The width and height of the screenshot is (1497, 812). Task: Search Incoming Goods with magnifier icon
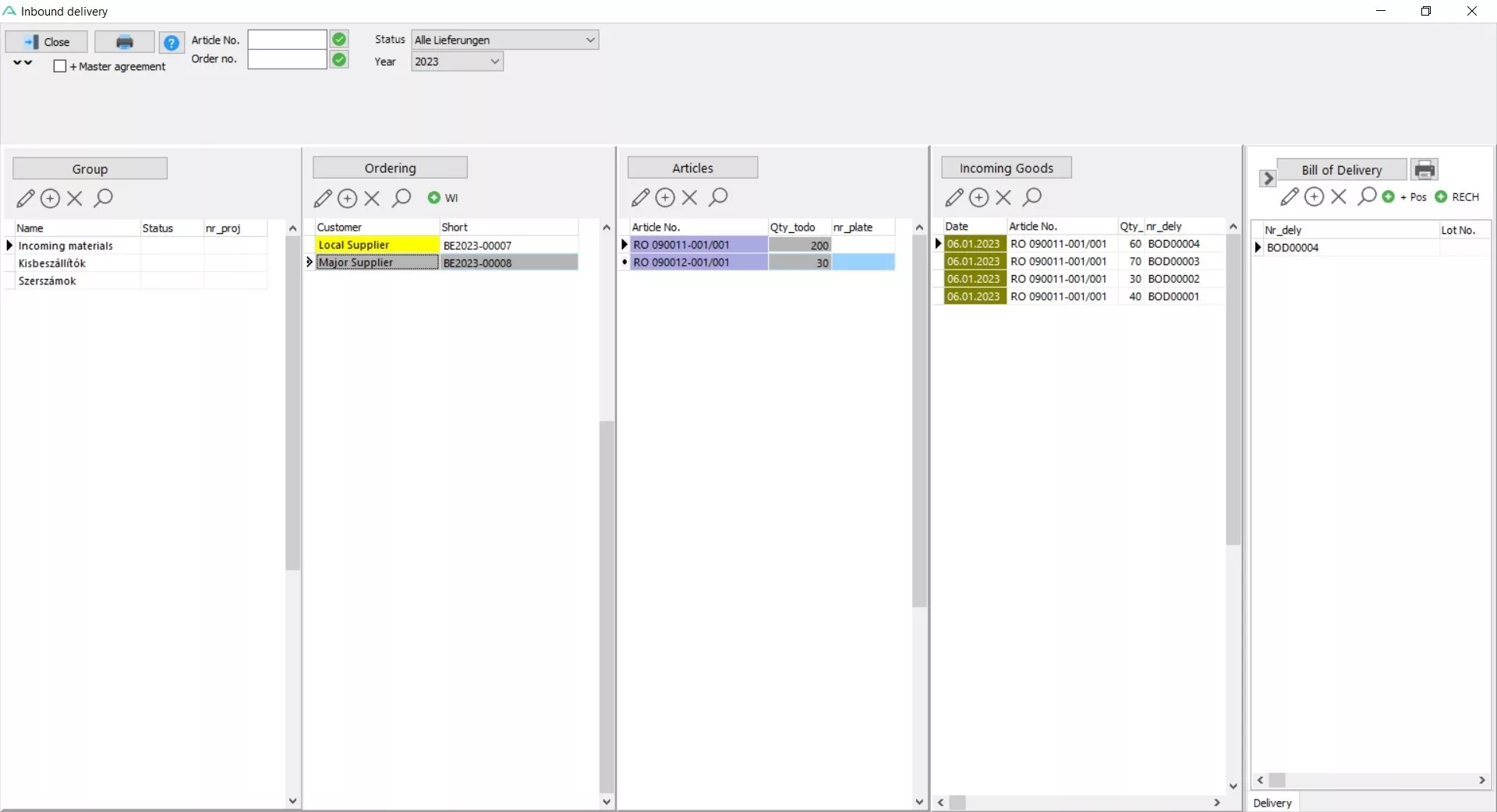click(x=1032, y=197)
